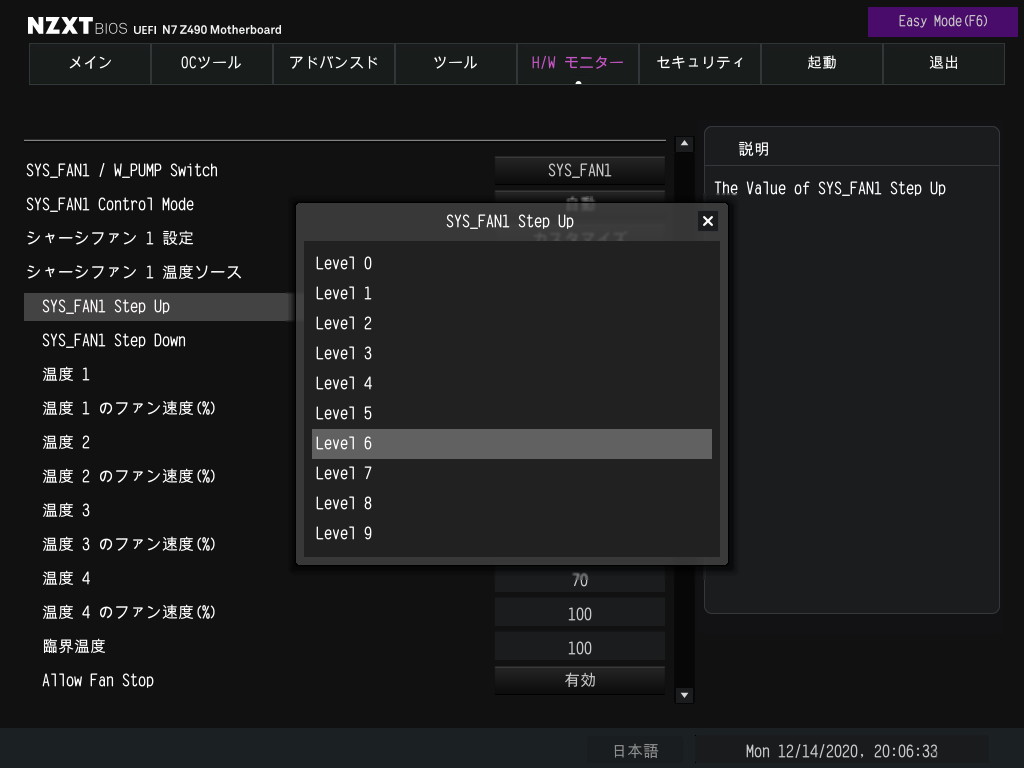Select SYS_FAN1 Control Mode row
Screen dimensions: 1024x768
[x=110, y=205]
